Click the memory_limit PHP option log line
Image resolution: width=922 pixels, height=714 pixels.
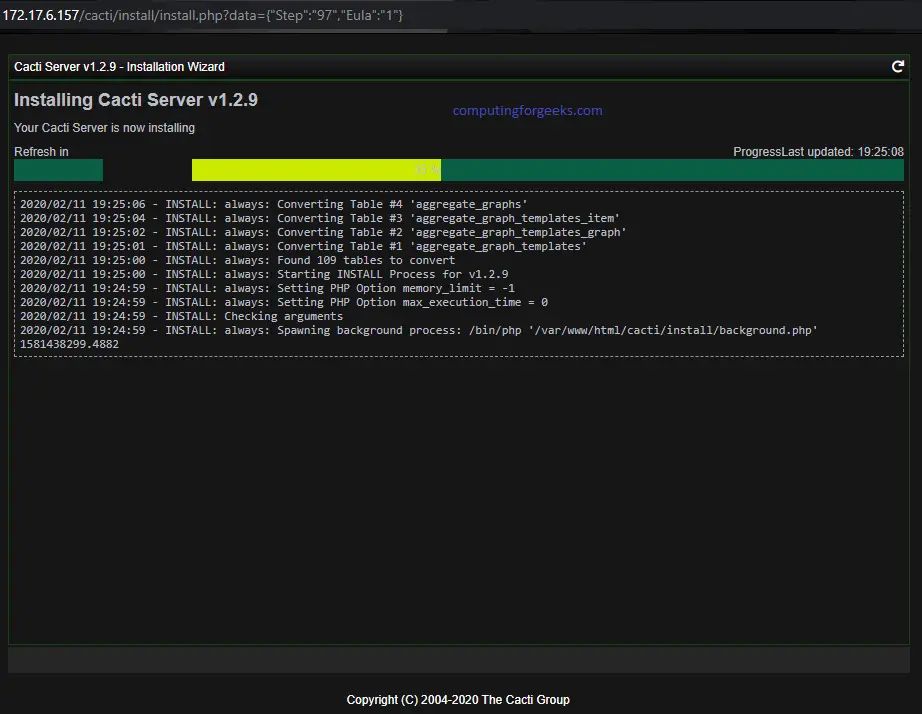coord(268,288)
